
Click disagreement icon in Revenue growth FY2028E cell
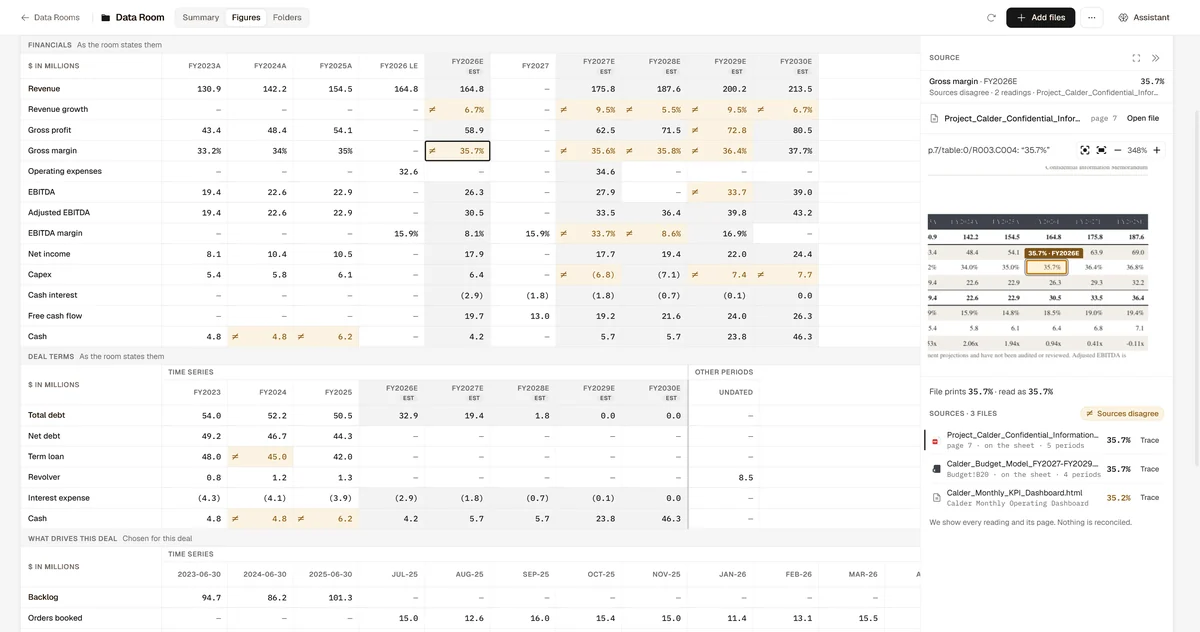pos(630,109)
